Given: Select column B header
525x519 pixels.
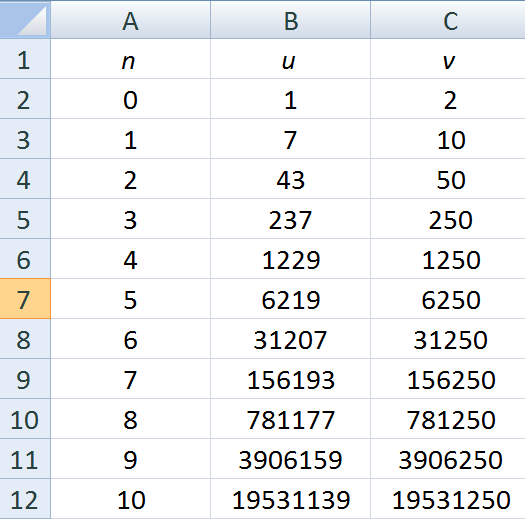Looking at the screenshot, I should 291,19.
